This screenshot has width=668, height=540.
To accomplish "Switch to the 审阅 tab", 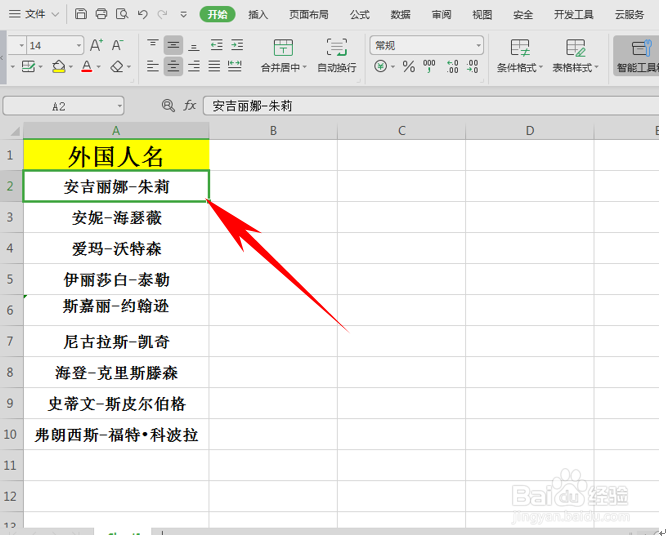I will click(x=441, y=14).
